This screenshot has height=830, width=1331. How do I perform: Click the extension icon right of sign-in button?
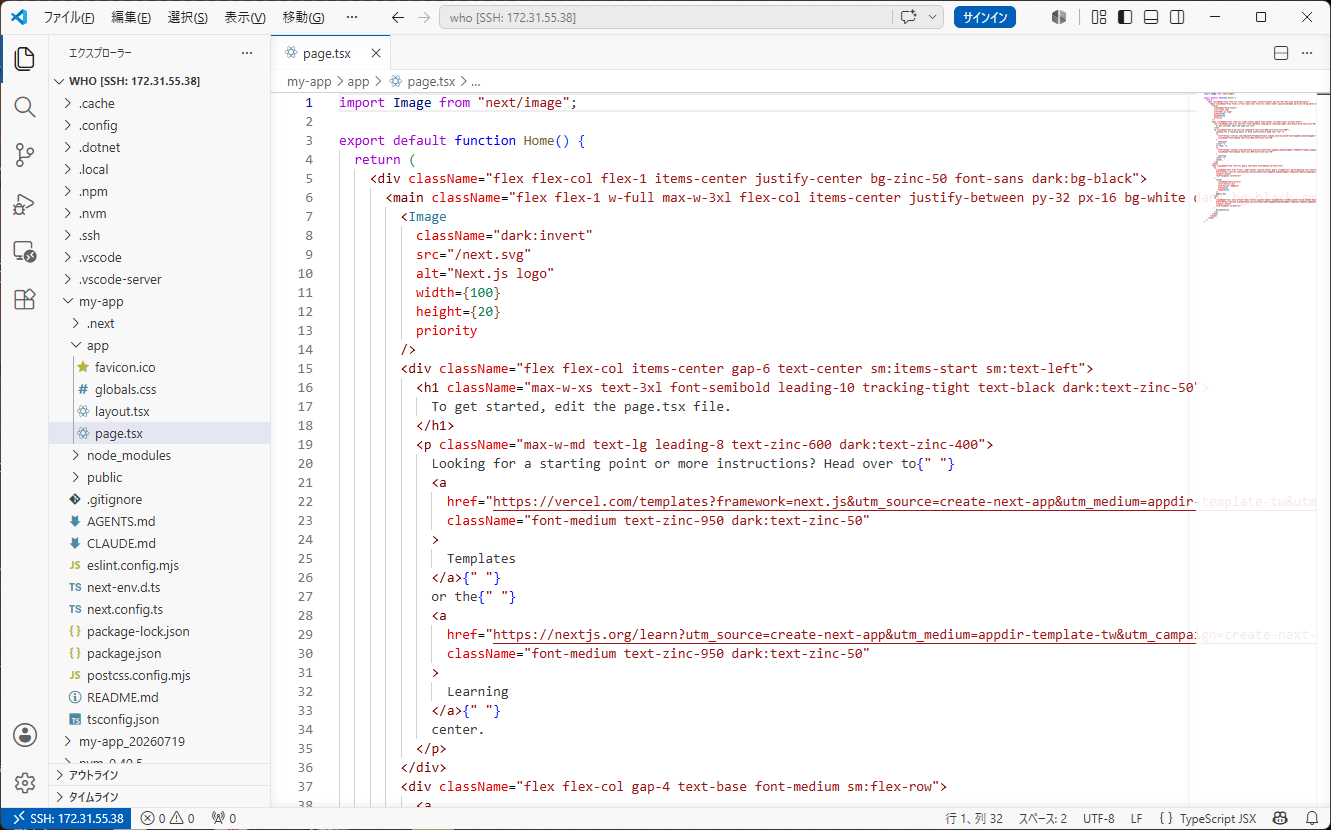pos(1059,17)
